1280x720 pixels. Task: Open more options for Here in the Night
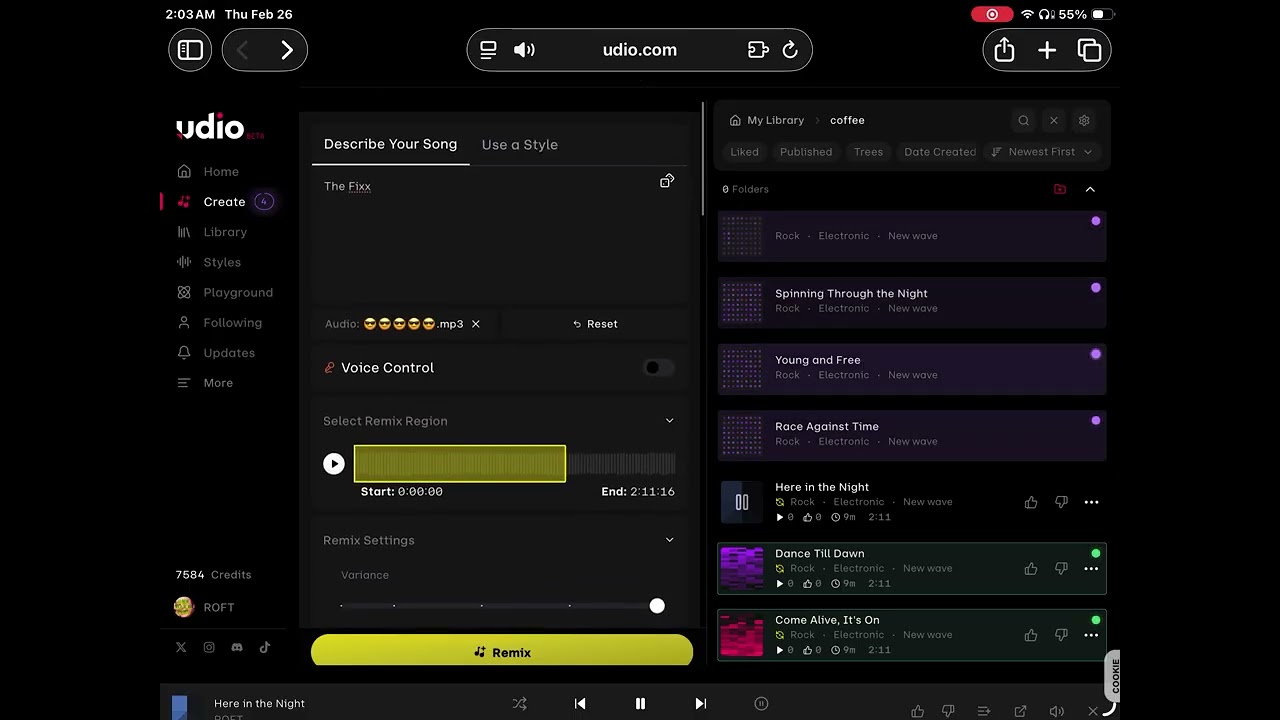coord(1091,502)
